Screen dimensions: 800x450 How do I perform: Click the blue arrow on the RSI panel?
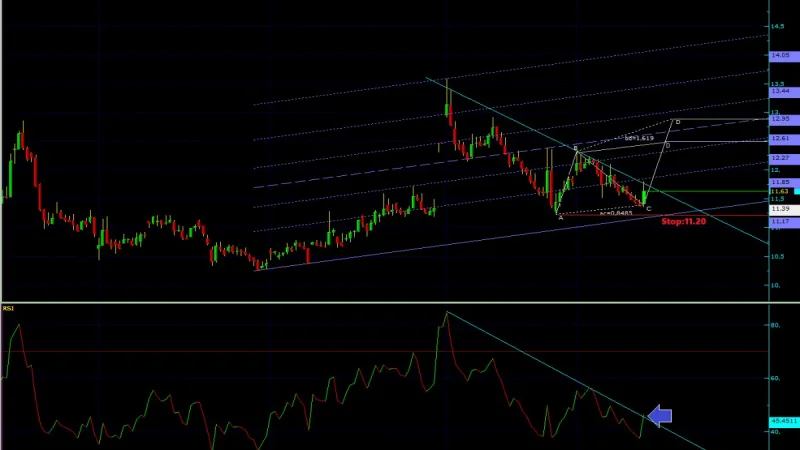tap(660, 416)
